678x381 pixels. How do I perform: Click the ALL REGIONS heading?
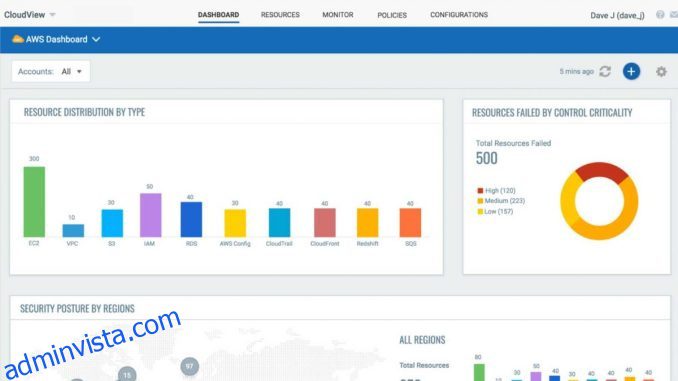pyautogui.click(x=422, y=340)
